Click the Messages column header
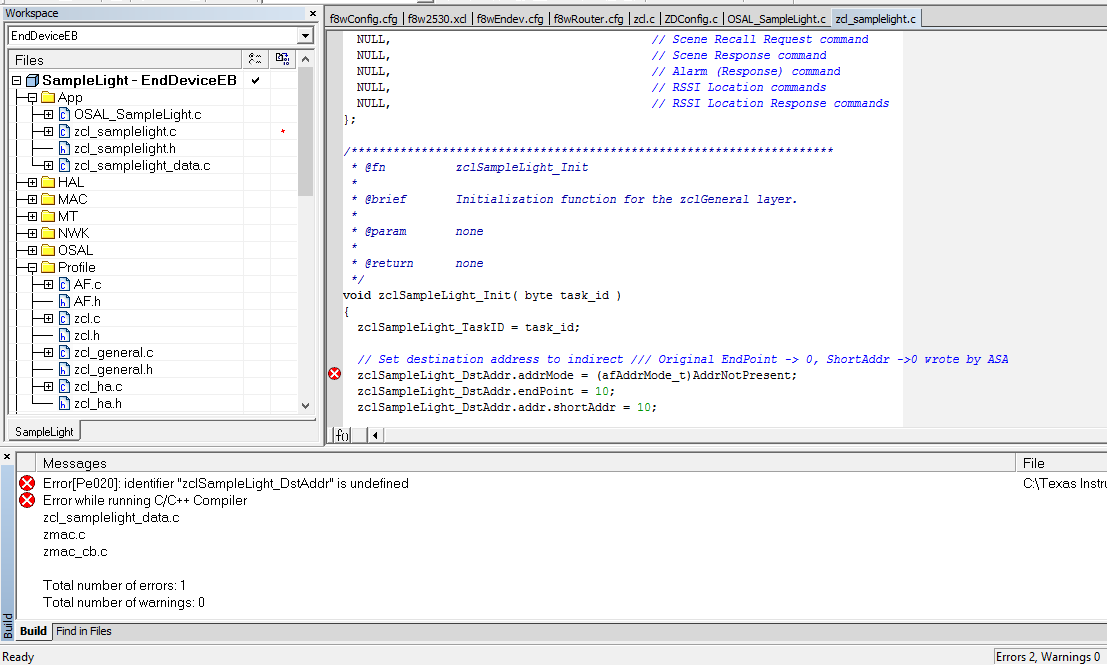The image size is (1107, 665). [x=526, y=463]
